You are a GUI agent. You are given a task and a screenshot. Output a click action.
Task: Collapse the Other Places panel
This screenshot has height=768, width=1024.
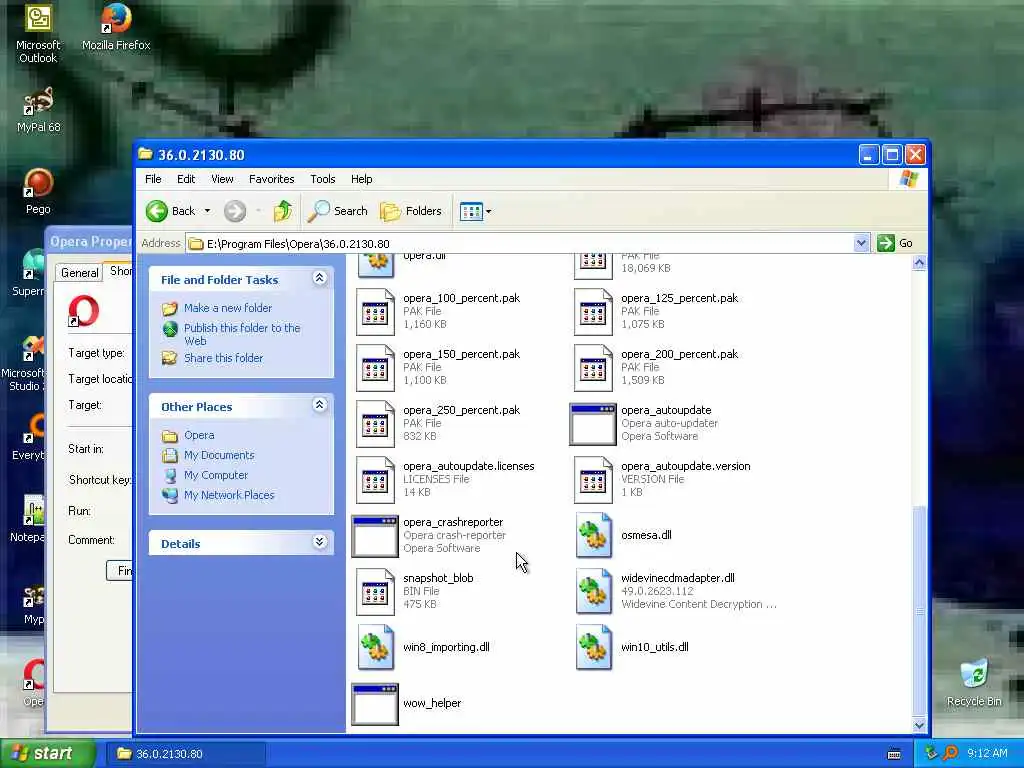pos(319,405)
